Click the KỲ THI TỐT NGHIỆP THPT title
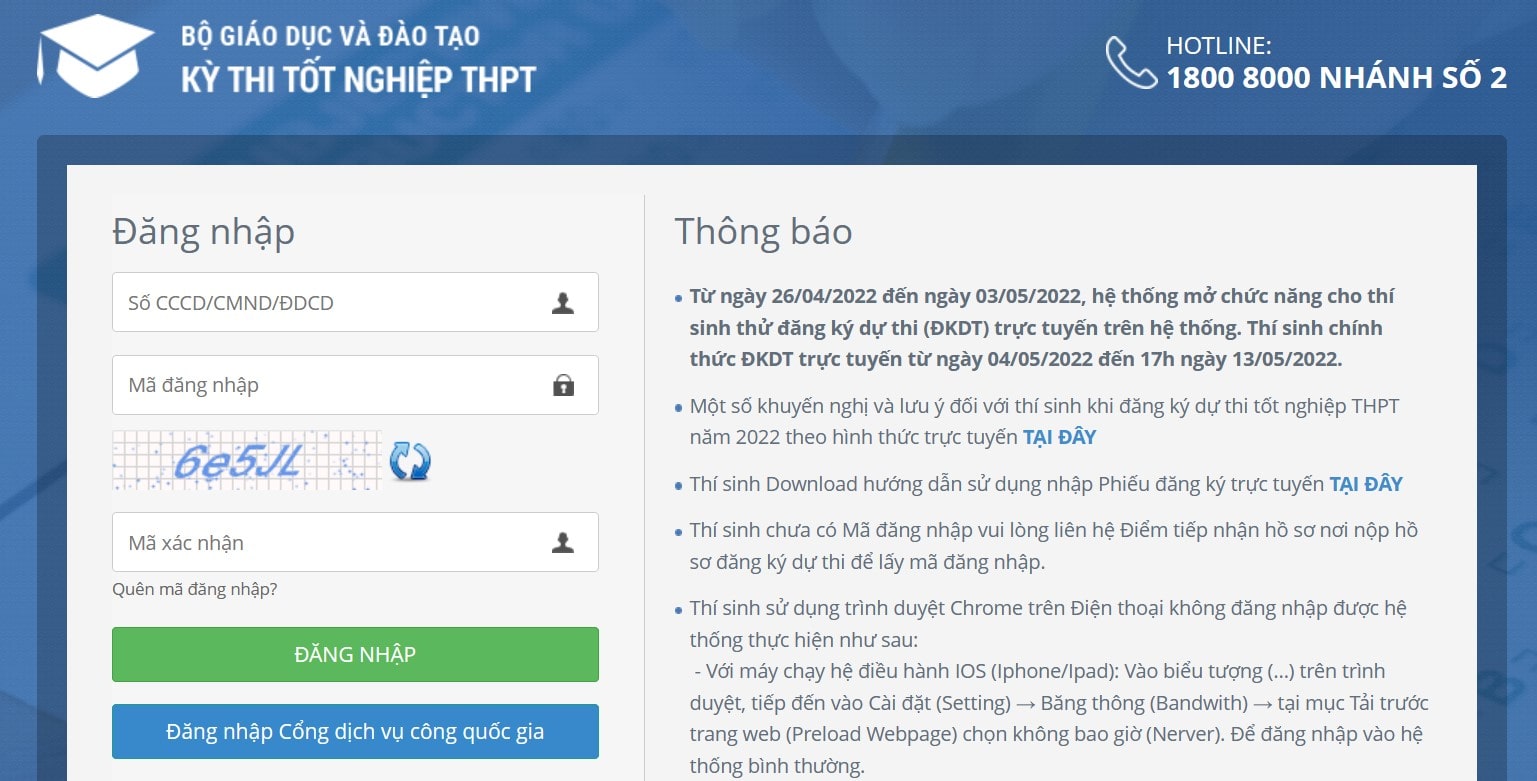Viewport: 1537px width, 781px height. tap(358, 80)
